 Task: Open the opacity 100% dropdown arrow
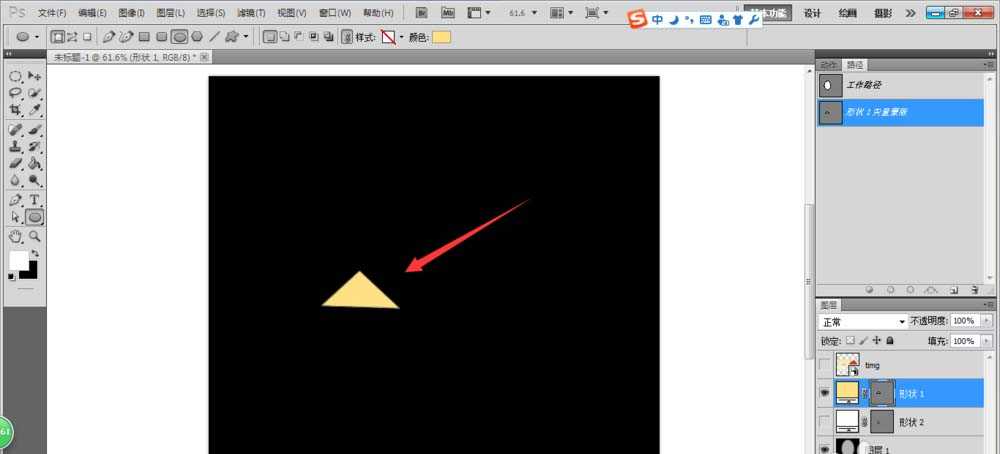pyautogui.click(x=988, y=322)
